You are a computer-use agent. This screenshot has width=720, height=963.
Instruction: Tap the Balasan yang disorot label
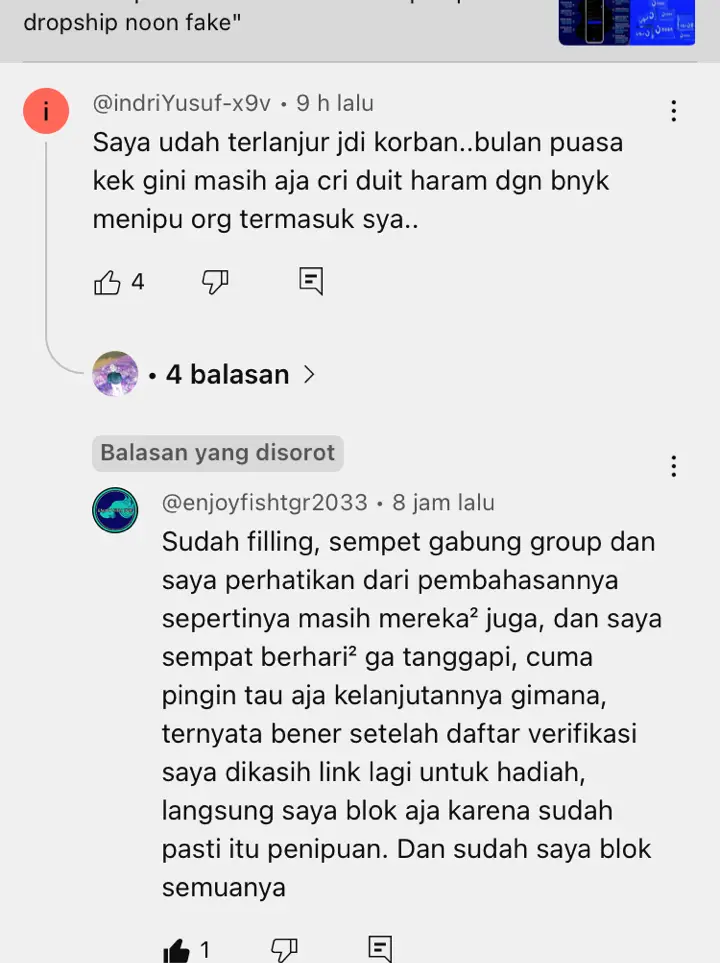coord(217,453)
